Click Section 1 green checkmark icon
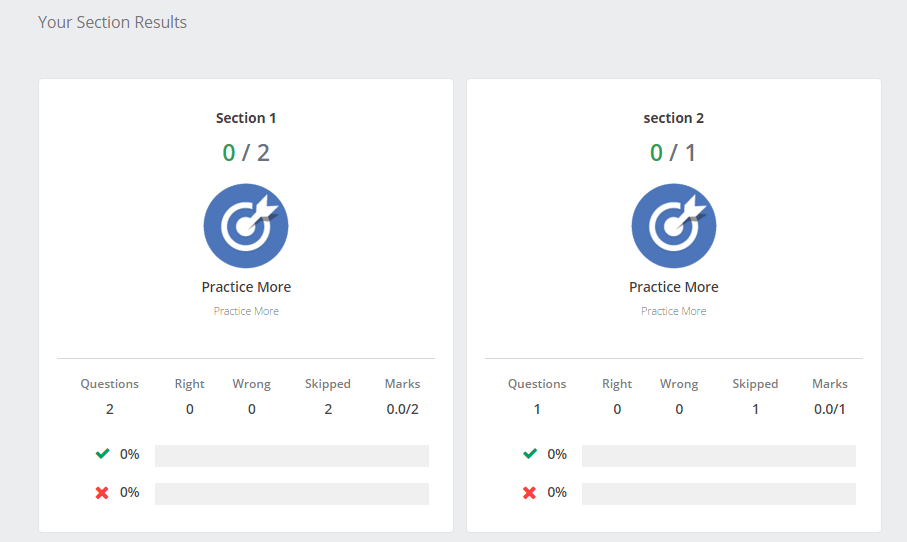Screen dimensions: 907x542 [102, 453]
